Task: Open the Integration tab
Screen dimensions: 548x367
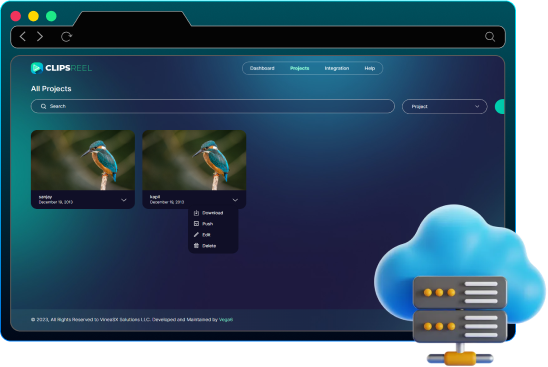Action: 337,68
